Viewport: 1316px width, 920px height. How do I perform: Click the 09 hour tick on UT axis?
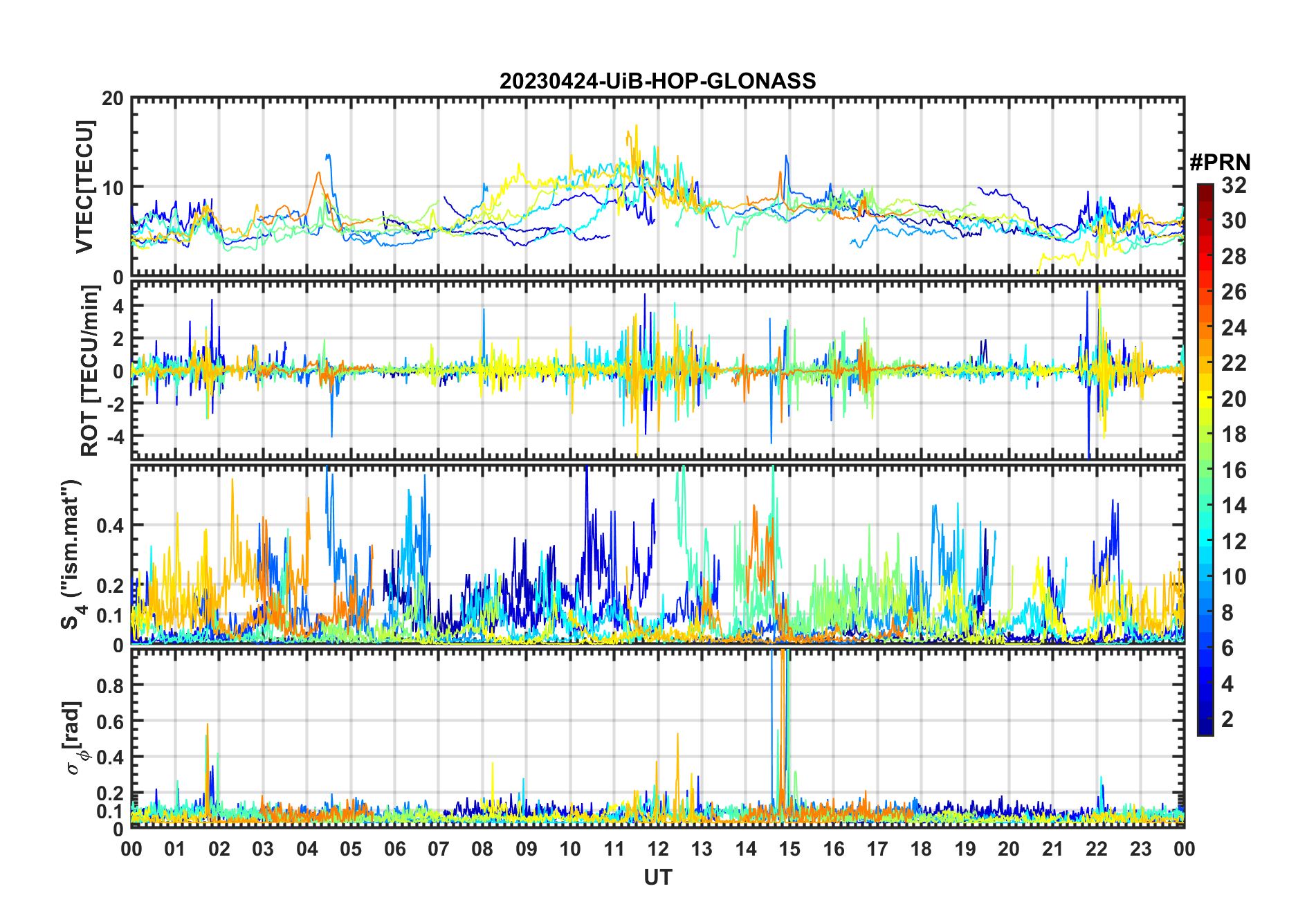[527, 849]
